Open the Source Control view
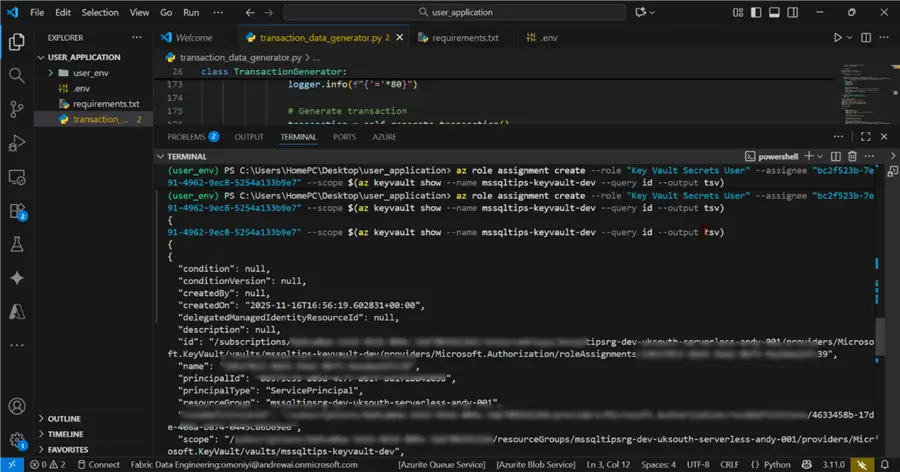 [17, 109]
